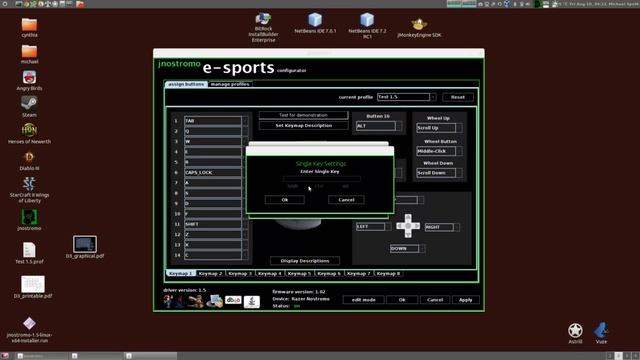This screenshot has height=360, width=640.
Task: Click Ok in the Single Key Settings dialog
Action: (284, 200)
